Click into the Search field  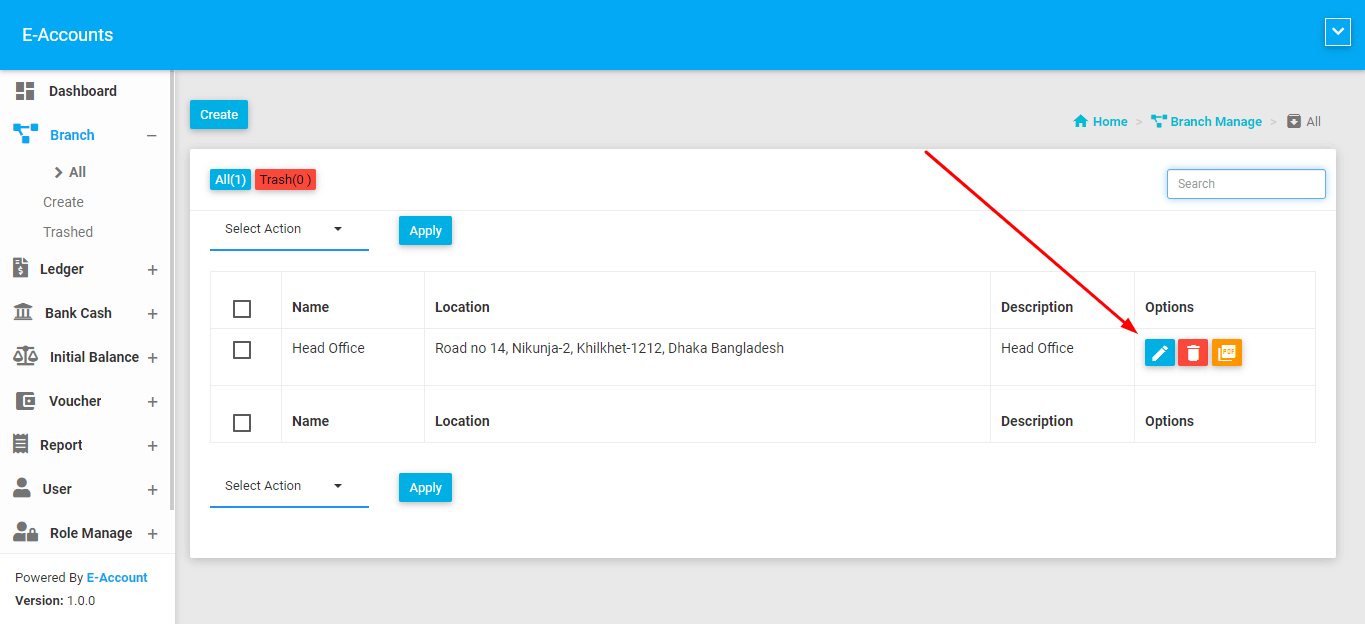(1245, 184)
